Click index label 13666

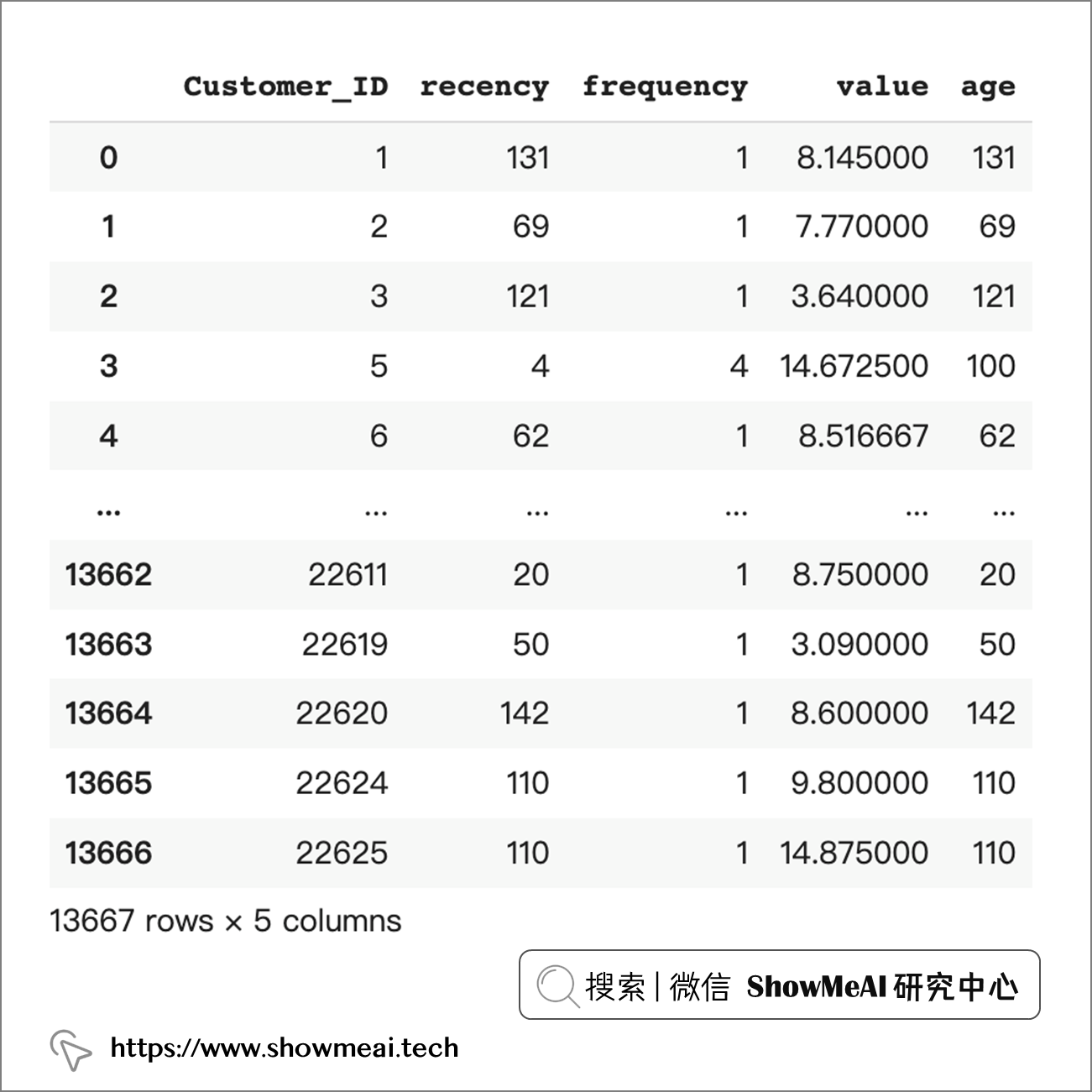click(x=108, y=853)
